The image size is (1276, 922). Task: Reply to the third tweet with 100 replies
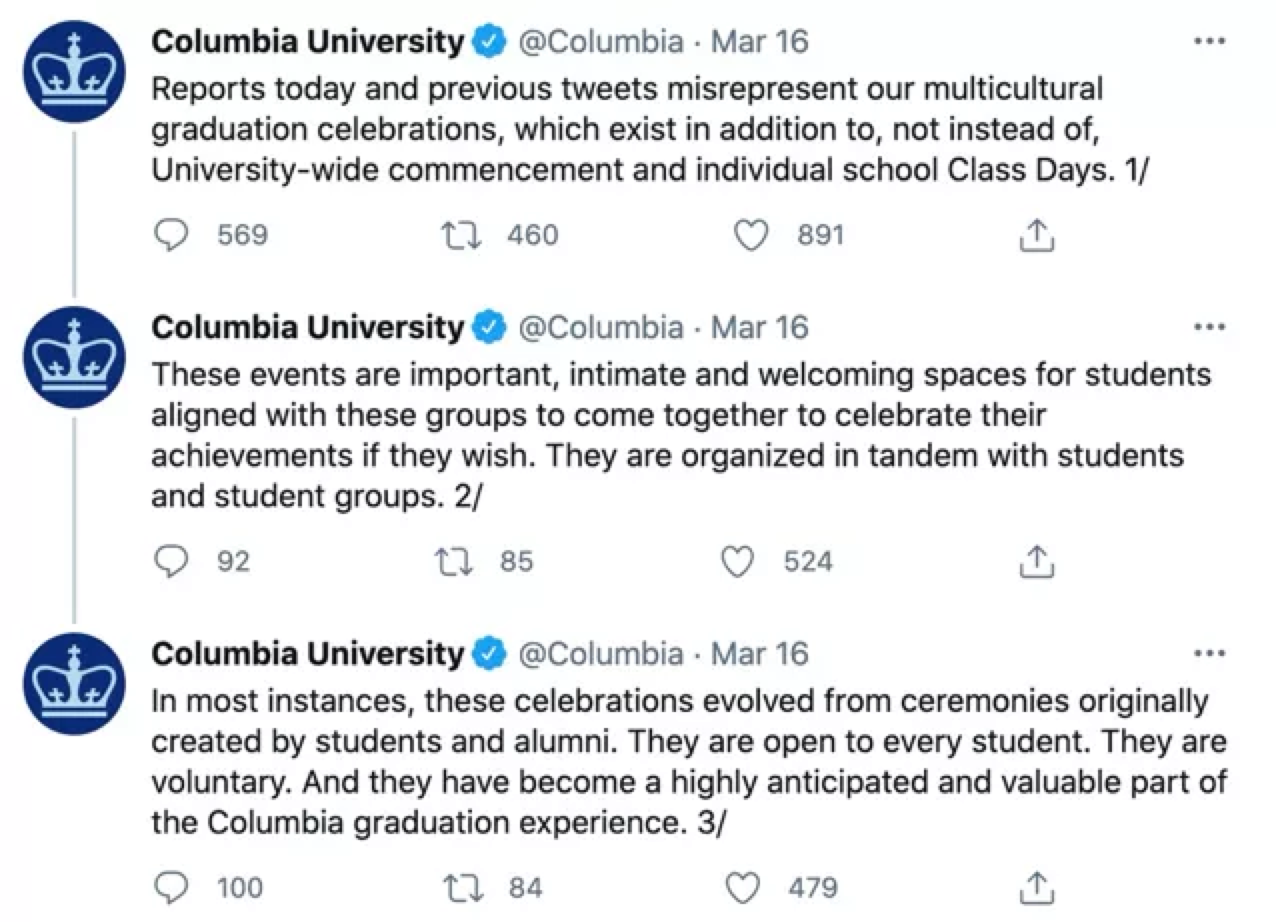(174, 887)
